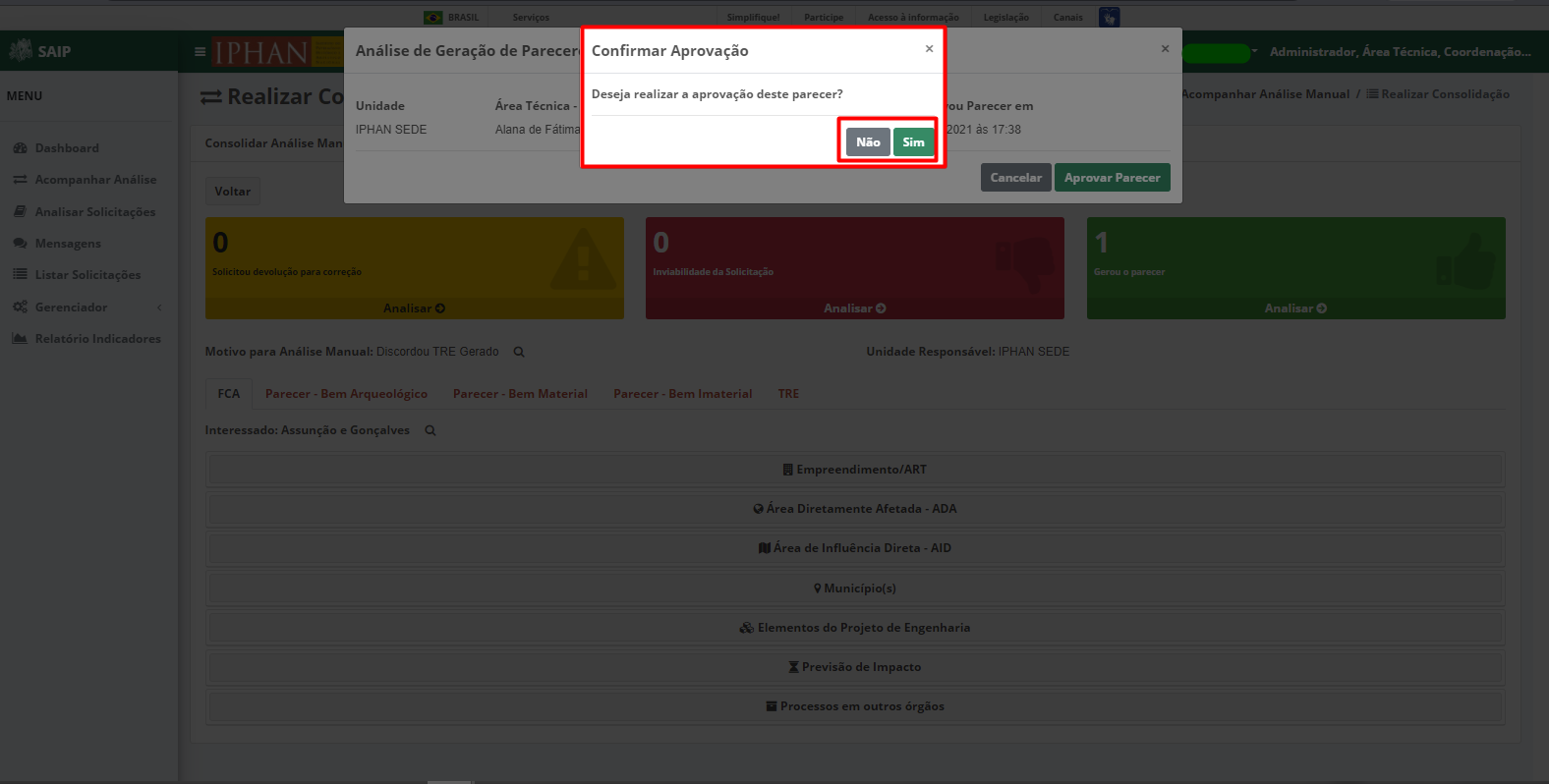Click the Voltar button
Screen dimensions: 1549x784
pyautogui.click(x=233, y=192)
